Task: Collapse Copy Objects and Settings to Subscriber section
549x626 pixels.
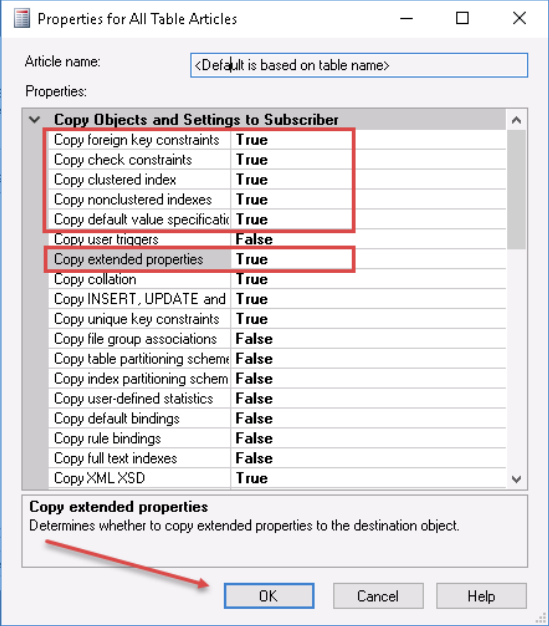Action: (35, 119)
